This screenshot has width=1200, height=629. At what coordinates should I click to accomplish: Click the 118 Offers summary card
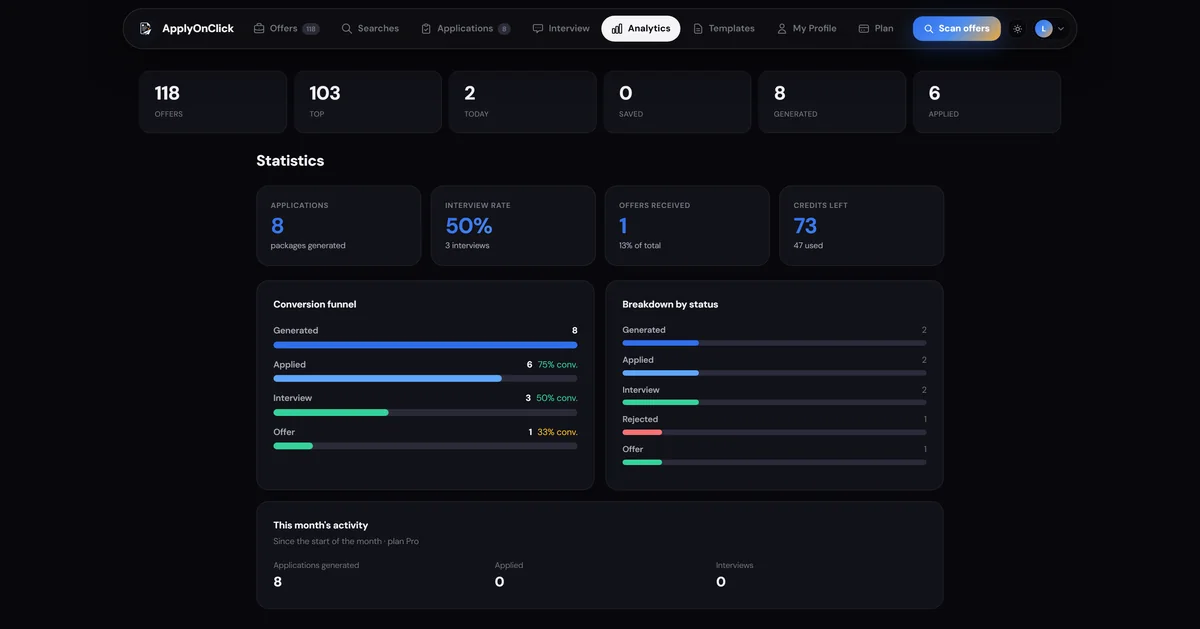click(213, 102)
